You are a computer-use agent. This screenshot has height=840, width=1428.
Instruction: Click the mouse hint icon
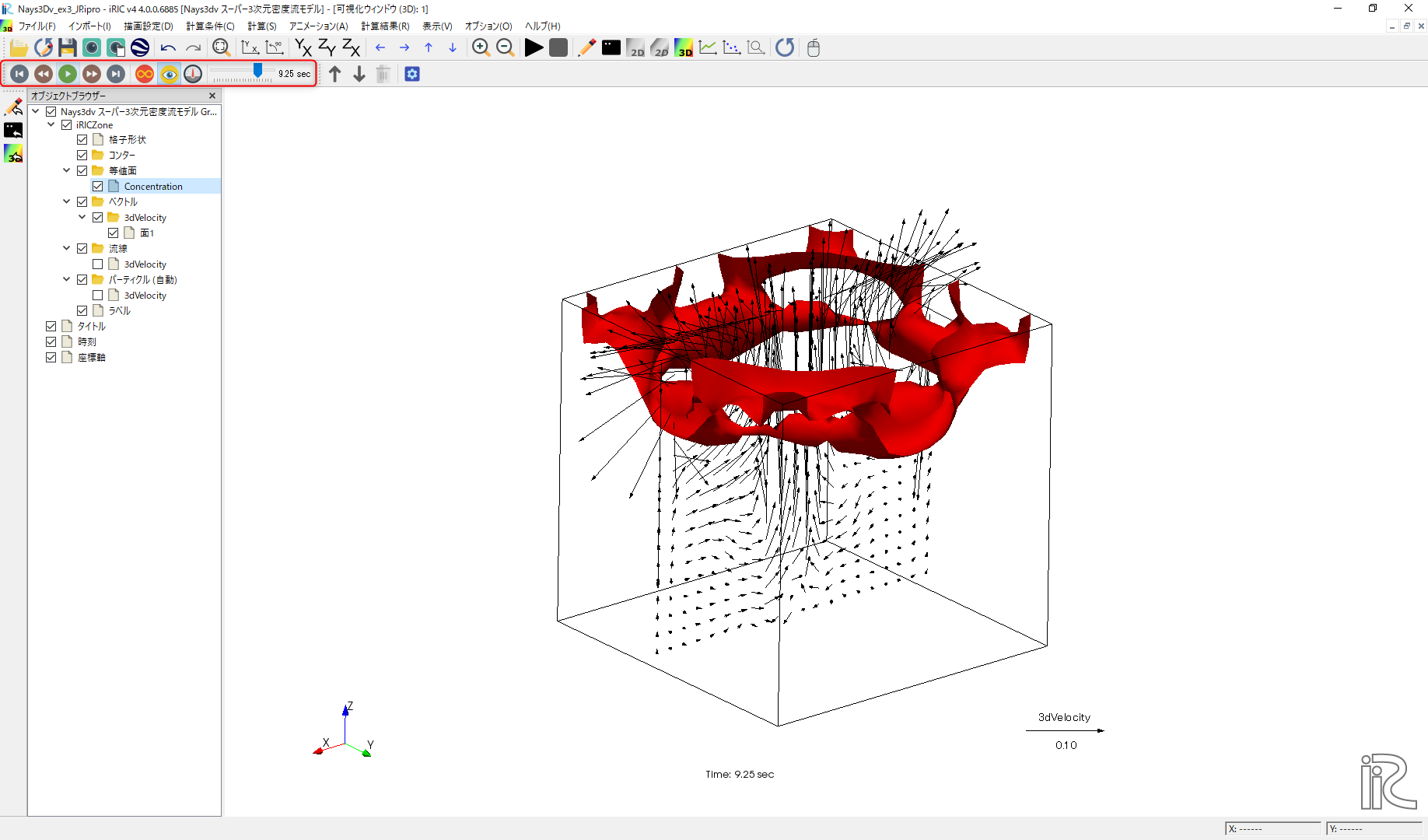coord(814,47)
